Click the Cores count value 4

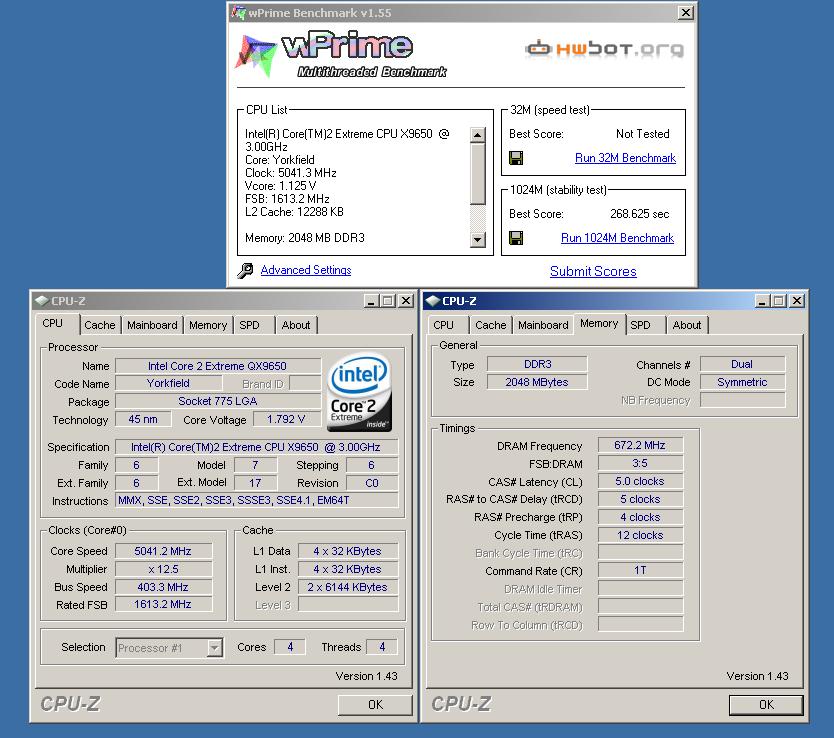290,647
